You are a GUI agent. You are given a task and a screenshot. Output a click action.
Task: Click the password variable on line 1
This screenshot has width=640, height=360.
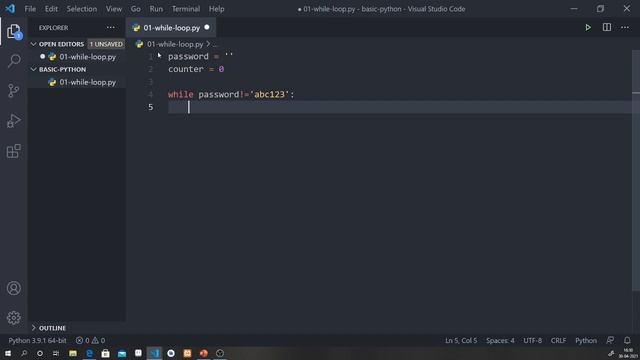click(188, 56)
